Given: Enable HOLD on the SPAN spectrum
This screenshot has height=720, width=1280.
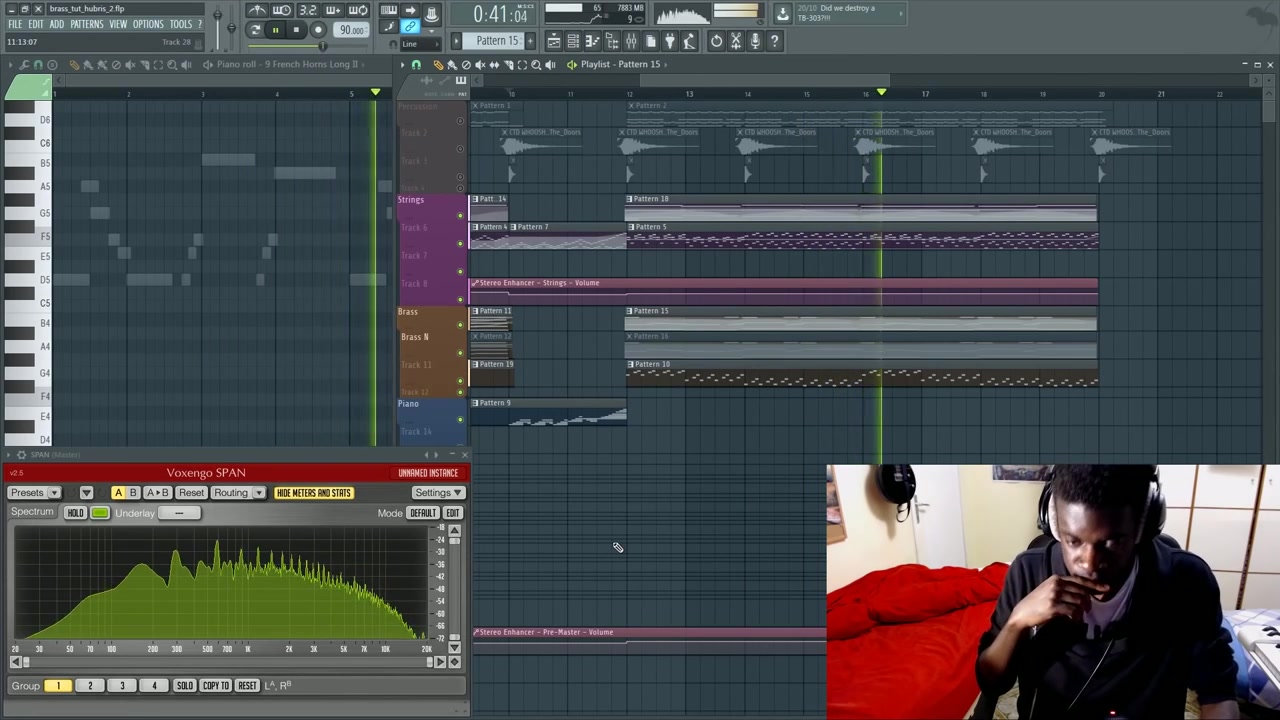Looking at the screenshot, I should pyautogui.click(x=75, y=512).
